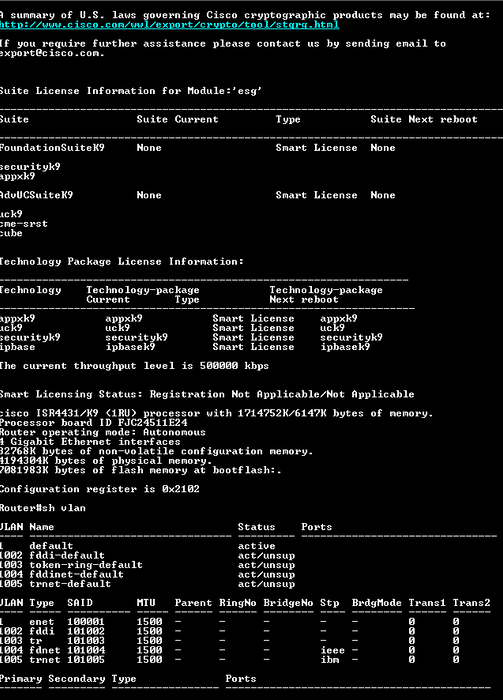Click the 'ieee' Stp value
The width and height of the screenshot is (503, 700).
[x=333, y=650]
